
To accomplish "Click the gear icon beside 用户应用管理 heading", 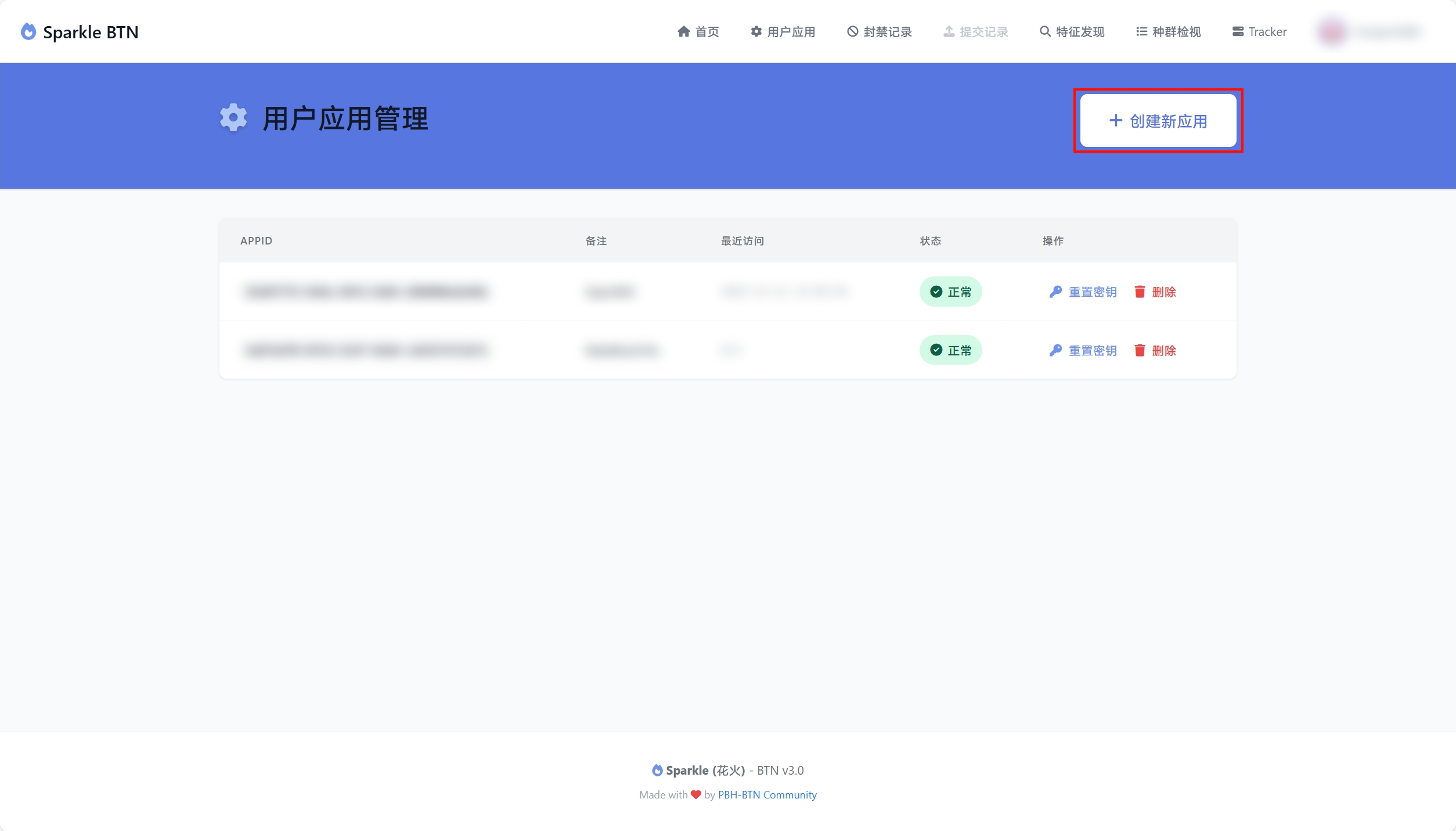I will (233, 118).
